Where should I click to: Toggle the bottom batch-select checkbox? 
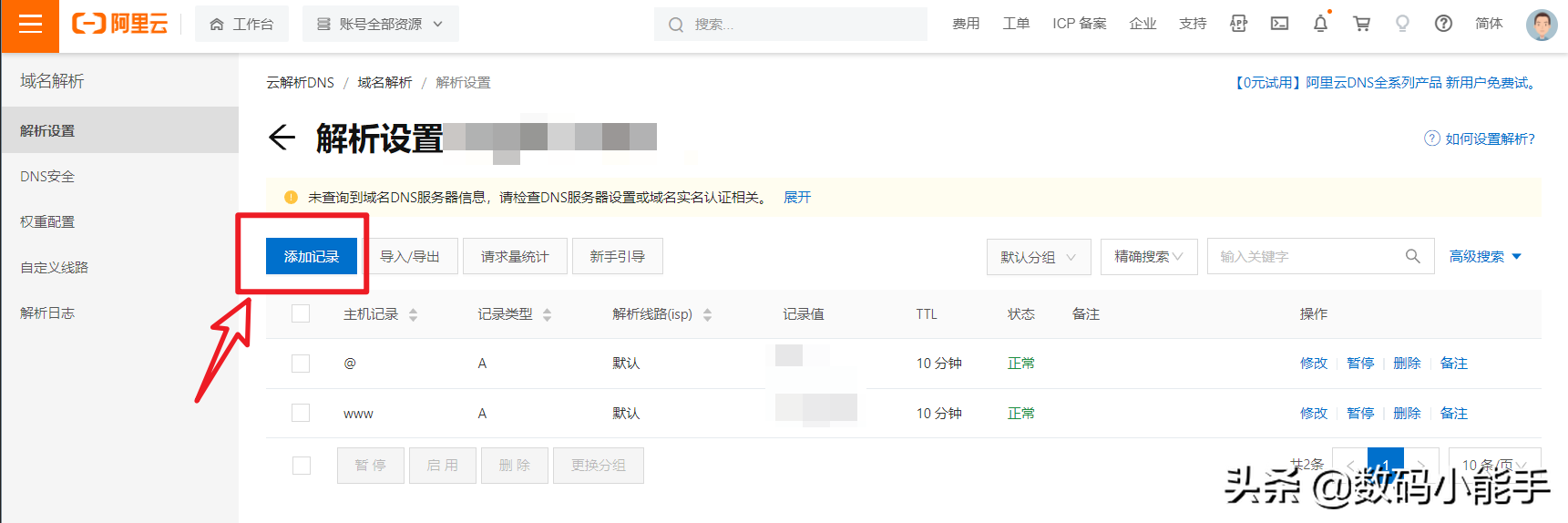click(302, 466)
